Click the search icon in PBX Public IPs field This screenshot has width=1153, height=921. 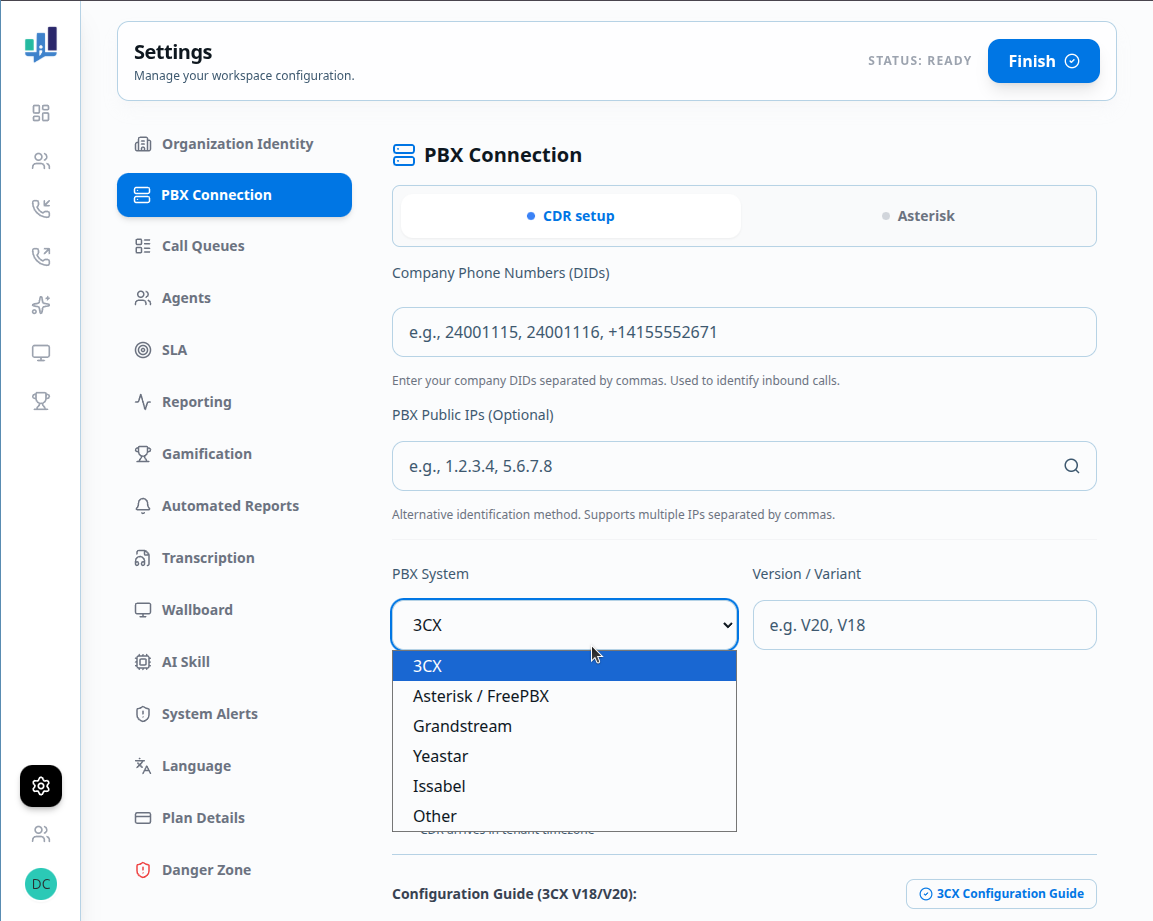point(1071,466)
